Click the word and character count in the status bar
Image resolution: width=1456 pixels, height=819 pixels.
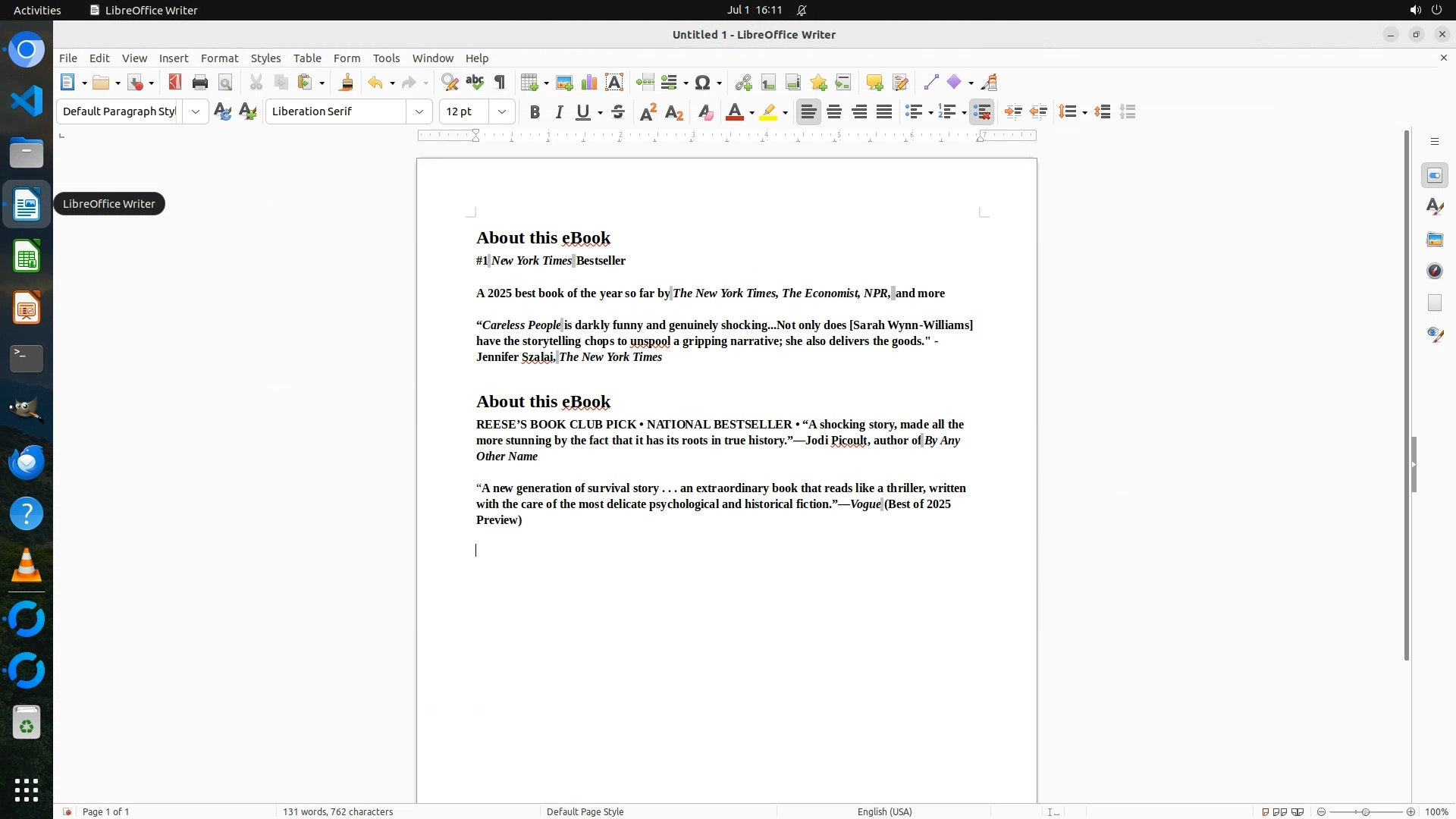pos(338,811)
